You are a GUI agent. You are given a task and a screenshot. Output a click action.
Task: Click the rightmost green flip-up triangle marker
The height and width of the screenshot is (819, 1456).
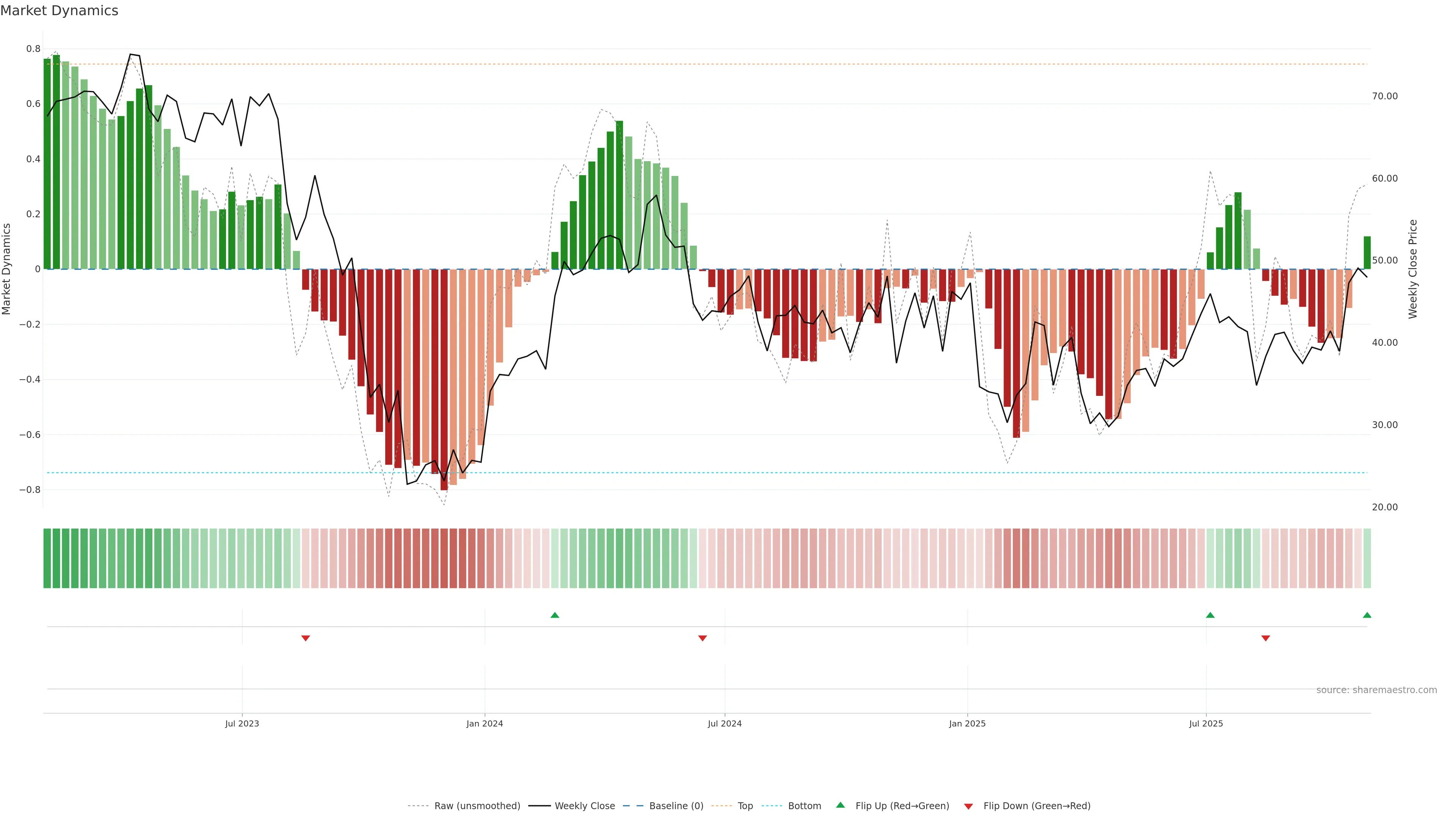click(1367, 615)
